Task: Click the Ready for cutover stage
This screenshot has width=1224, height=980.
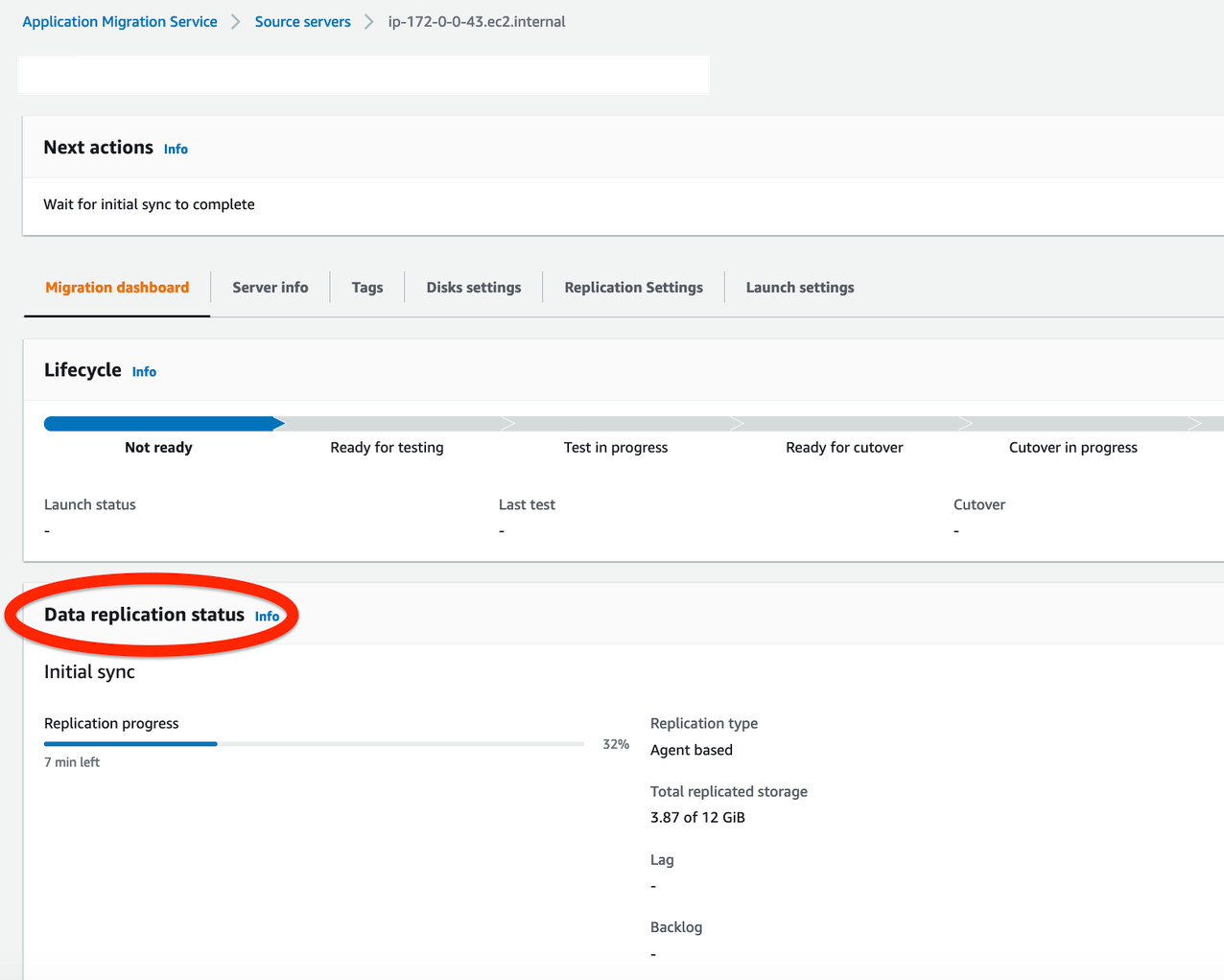Action: click(x=844, y=447)
